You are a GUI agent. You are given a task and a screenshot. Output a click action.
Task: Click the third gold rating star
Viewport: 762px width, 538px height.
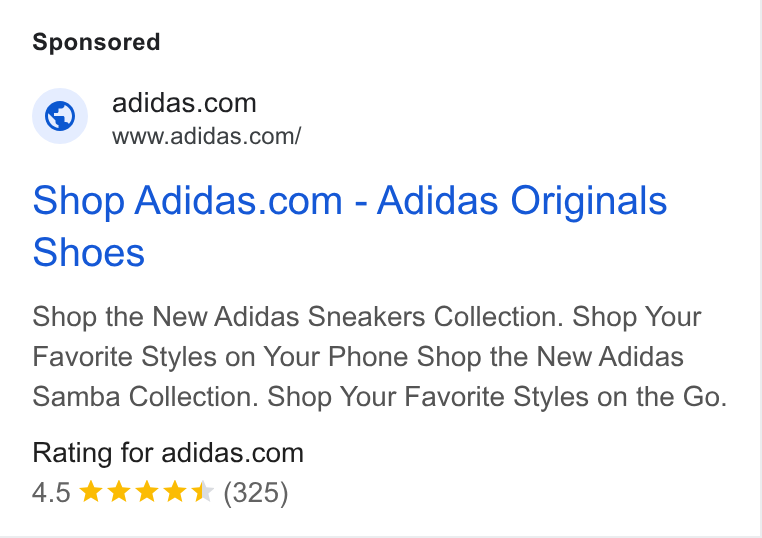147,491
